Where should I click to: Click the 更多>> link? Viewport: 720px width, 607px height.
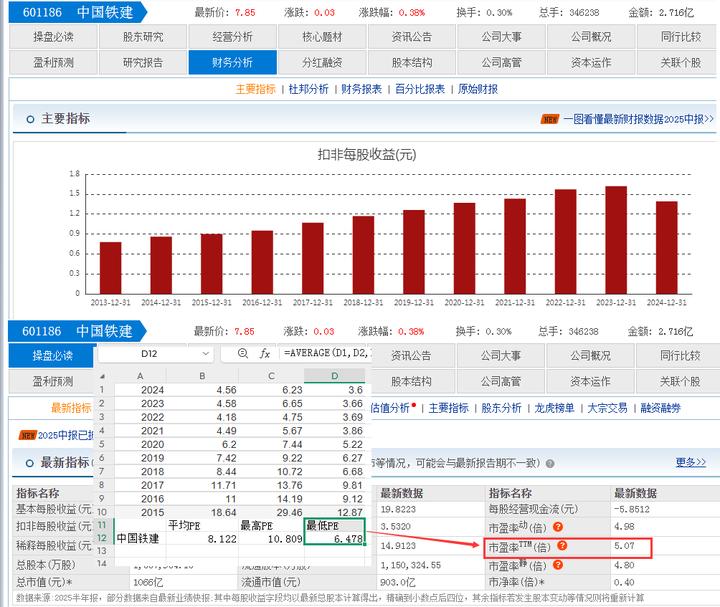pyautogui.click(x=691, y=462)
